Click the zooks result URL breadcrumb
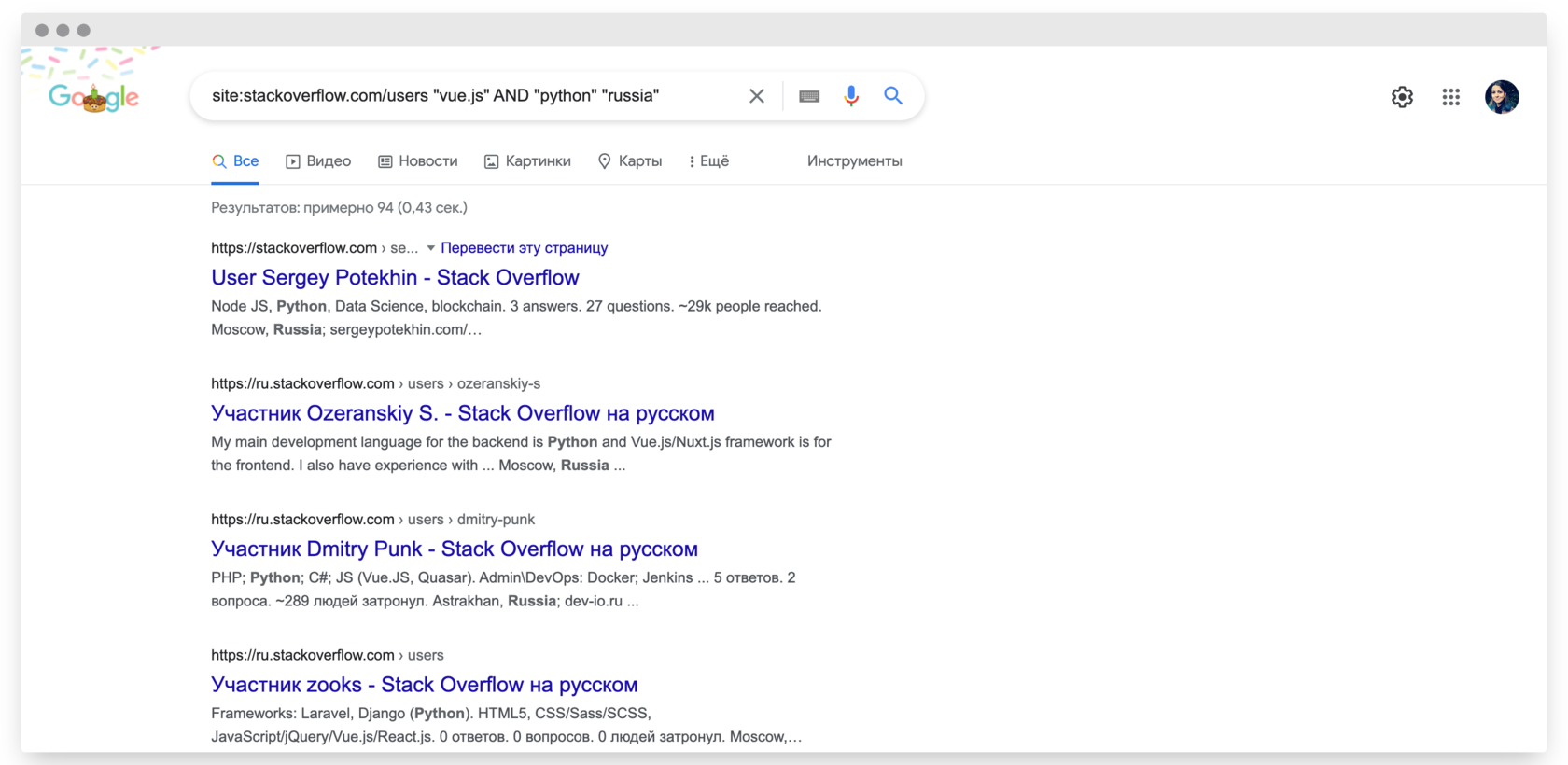Image resolution: width=1568 pixels, height=765 pixels. 328,655
